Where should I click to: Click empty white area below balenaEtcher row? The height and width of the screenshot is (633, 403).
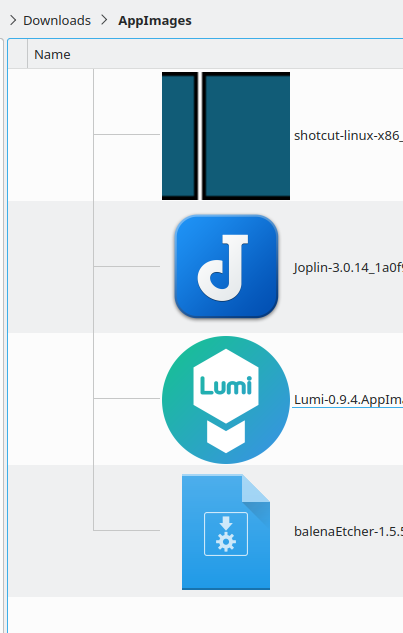[x=206, y=614]
